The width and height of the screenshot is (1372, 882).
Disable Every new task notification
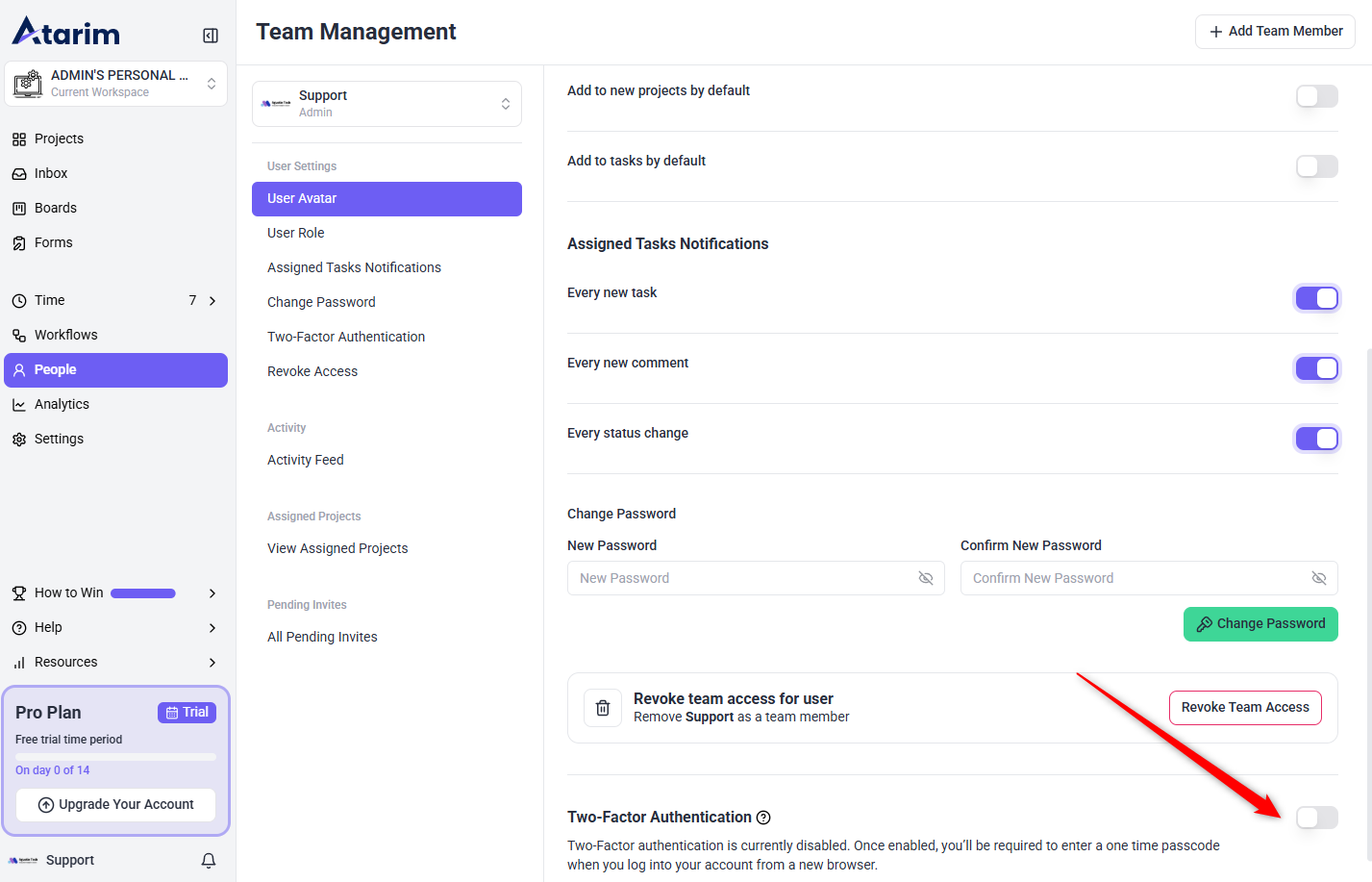click(x=1316, y=298)
